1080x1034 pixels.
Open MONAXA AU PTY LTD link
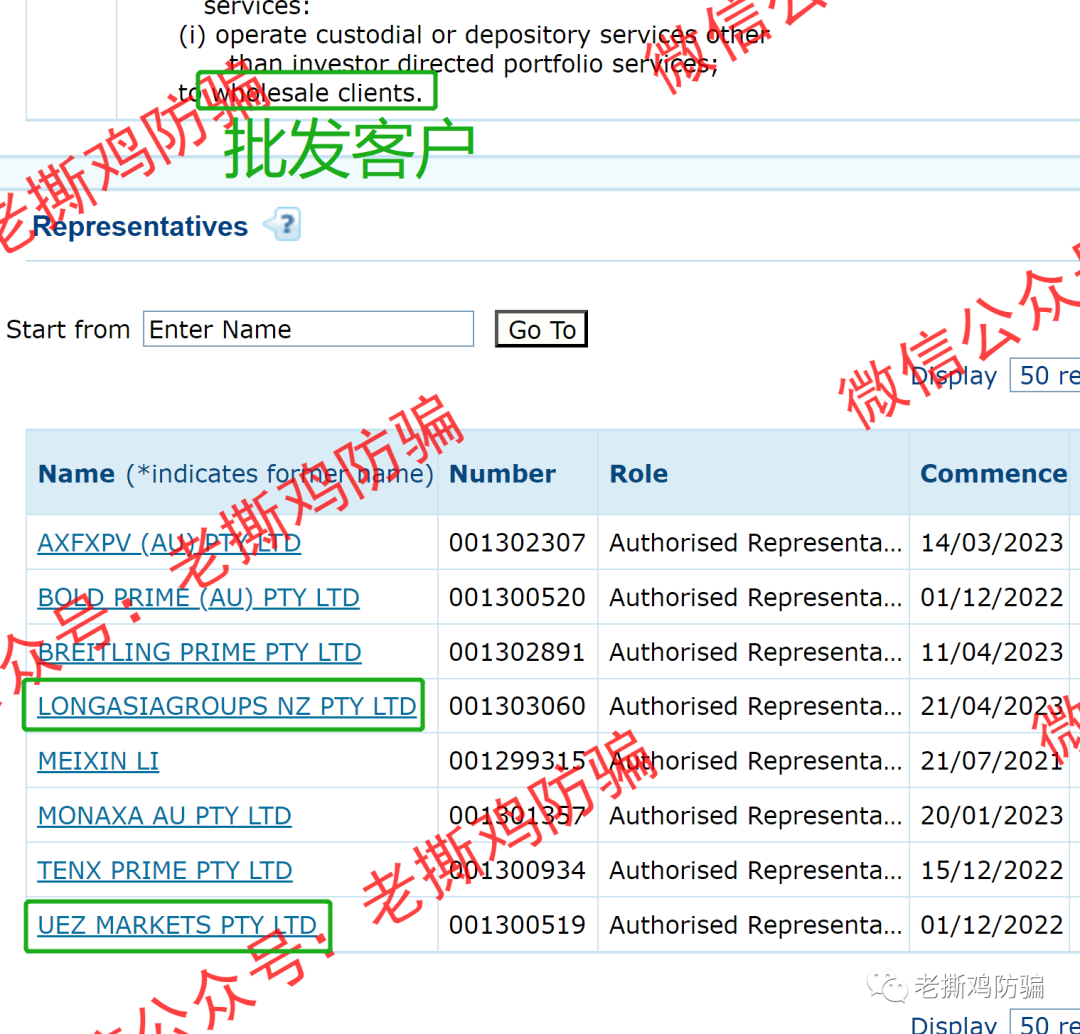pos(164,816)
